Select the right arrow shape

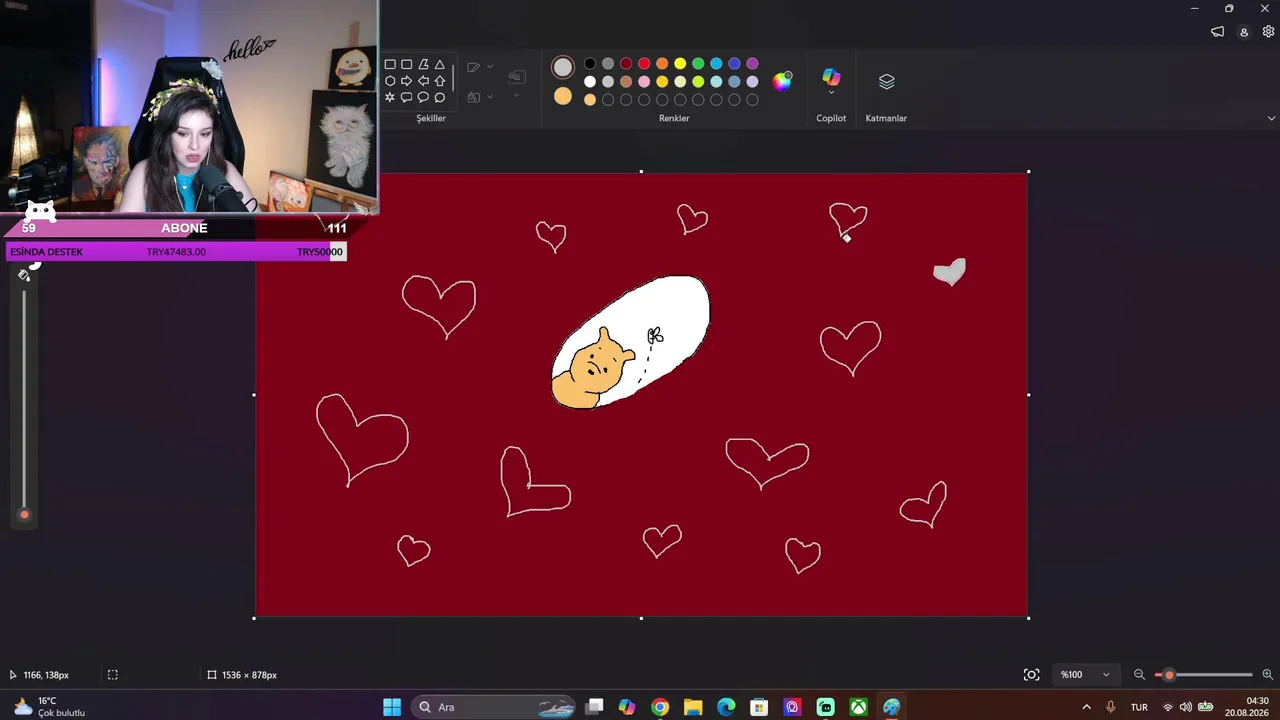pos(407,81)
